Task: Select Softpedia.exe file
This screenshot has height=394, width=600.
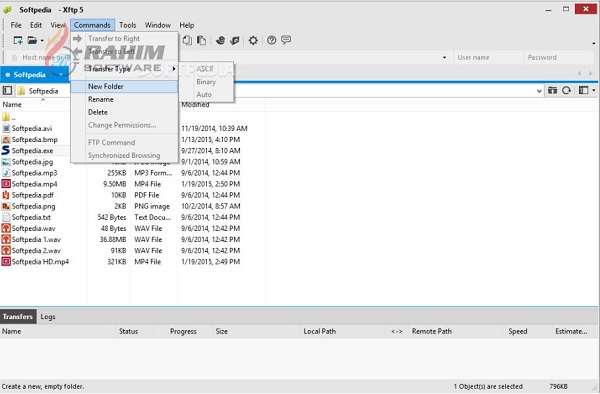Action: pyautogui.click(x=33, y=151)
